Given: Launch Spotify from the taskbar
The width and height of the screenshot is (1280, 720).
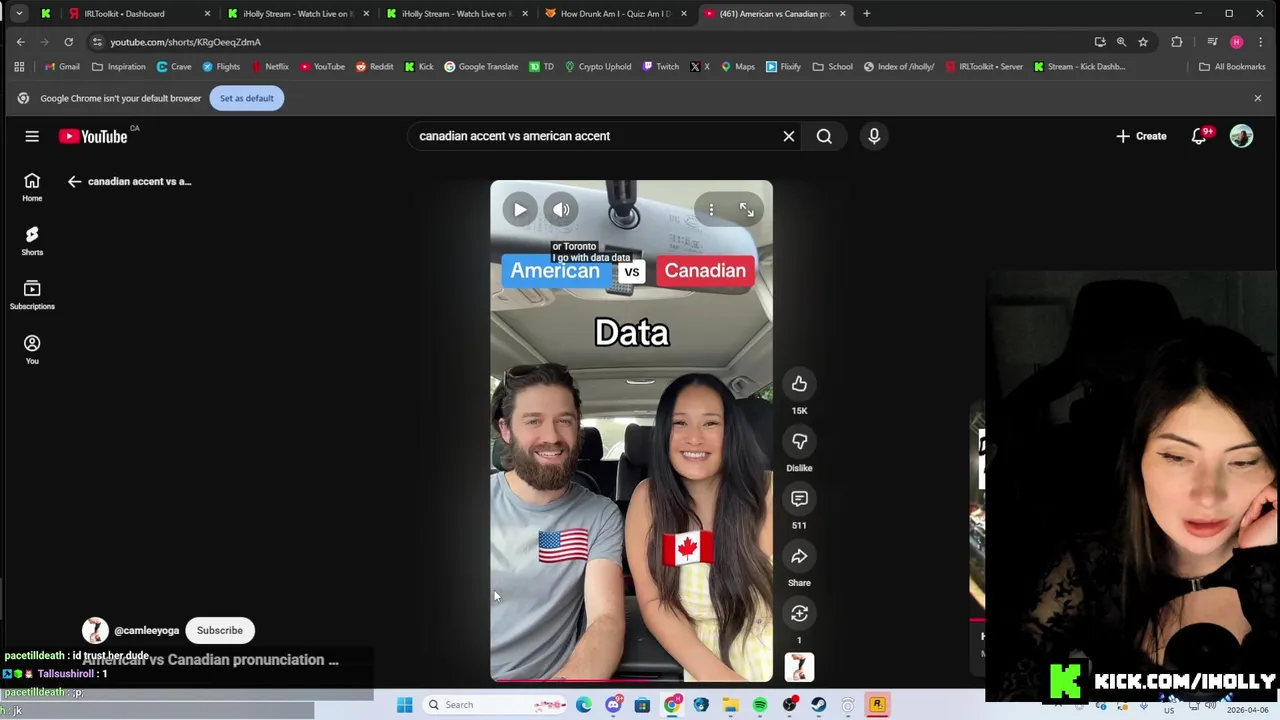Looking at the screenshot, I should tap(760, 705).
